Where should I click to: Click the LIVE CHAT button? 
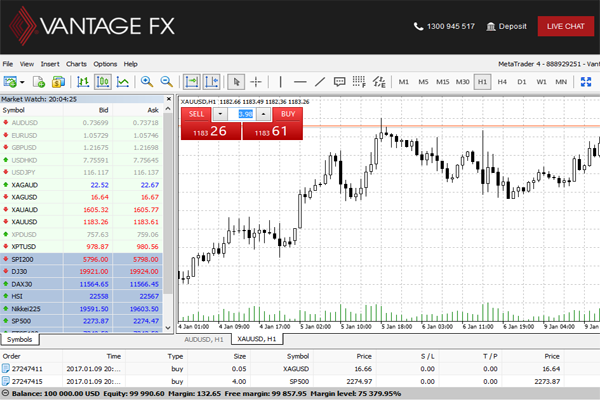click(566, 26)
